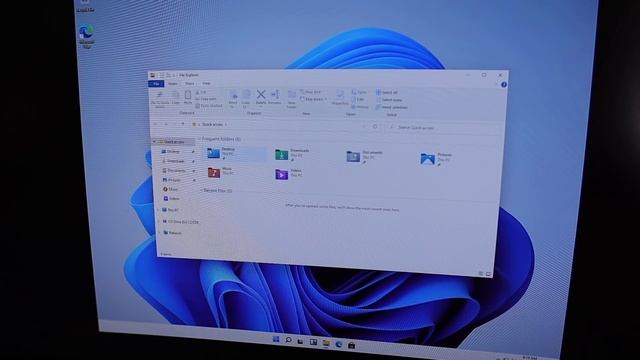Select the Videos folder in Frequent folders
Viewport: 640px width, 360px height.
(x=289, y=174)
